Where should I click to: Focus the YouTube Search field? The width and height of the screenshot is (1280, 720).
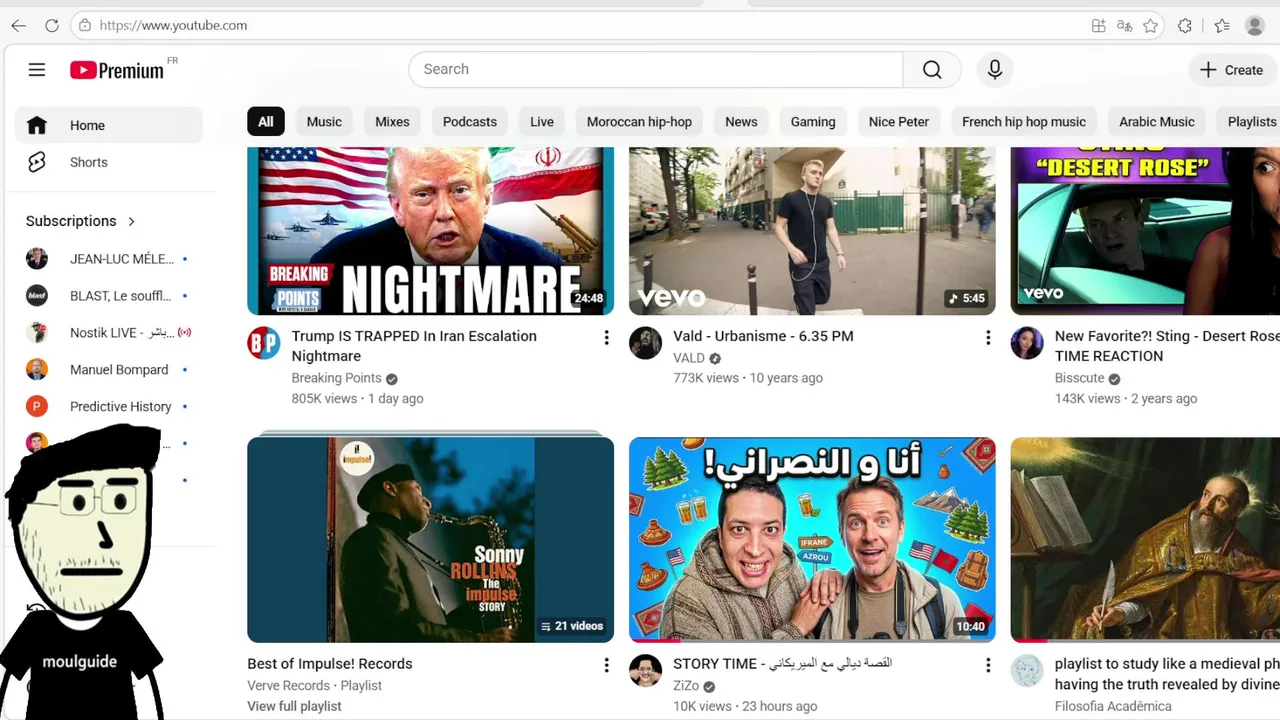[x=656, y=69]
